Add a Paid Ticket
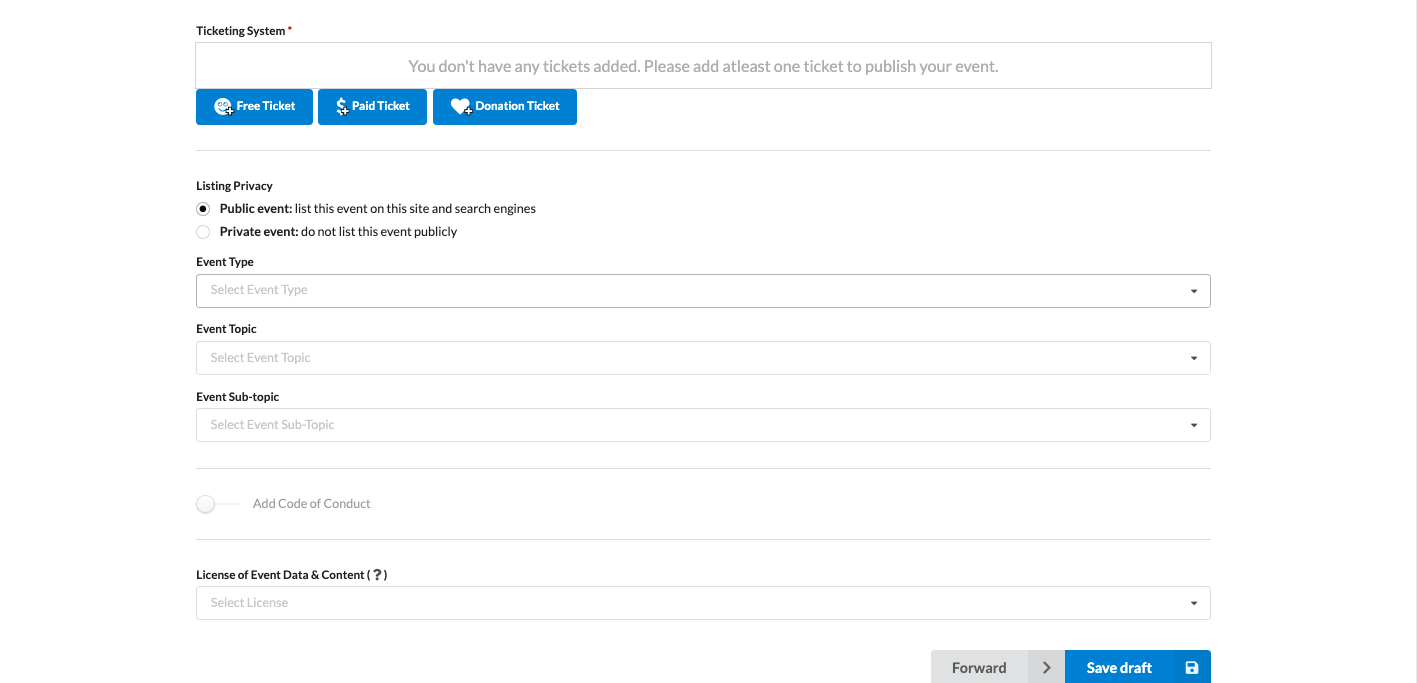The height and width of the screenshot is (683, 1417). pyautogui.click(x=372, y=106)
